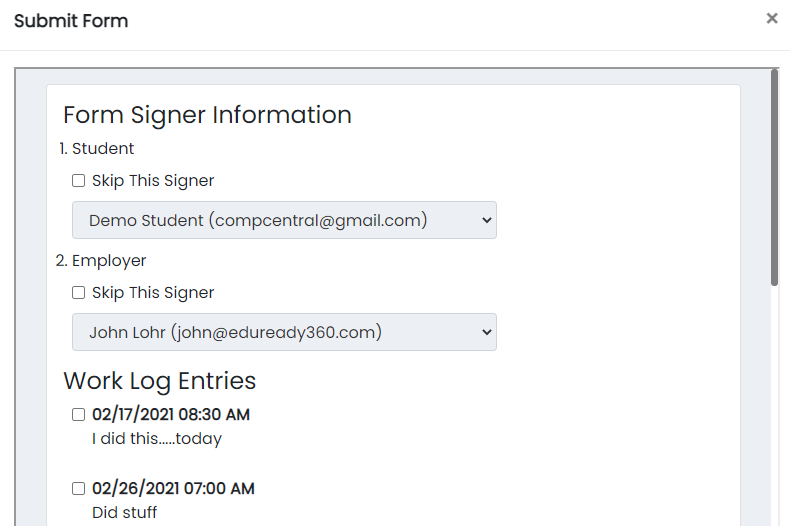This screenshot has height=526, width=790.
Task: Click the "Did stuff" entry description
Action: click(124, 512)
